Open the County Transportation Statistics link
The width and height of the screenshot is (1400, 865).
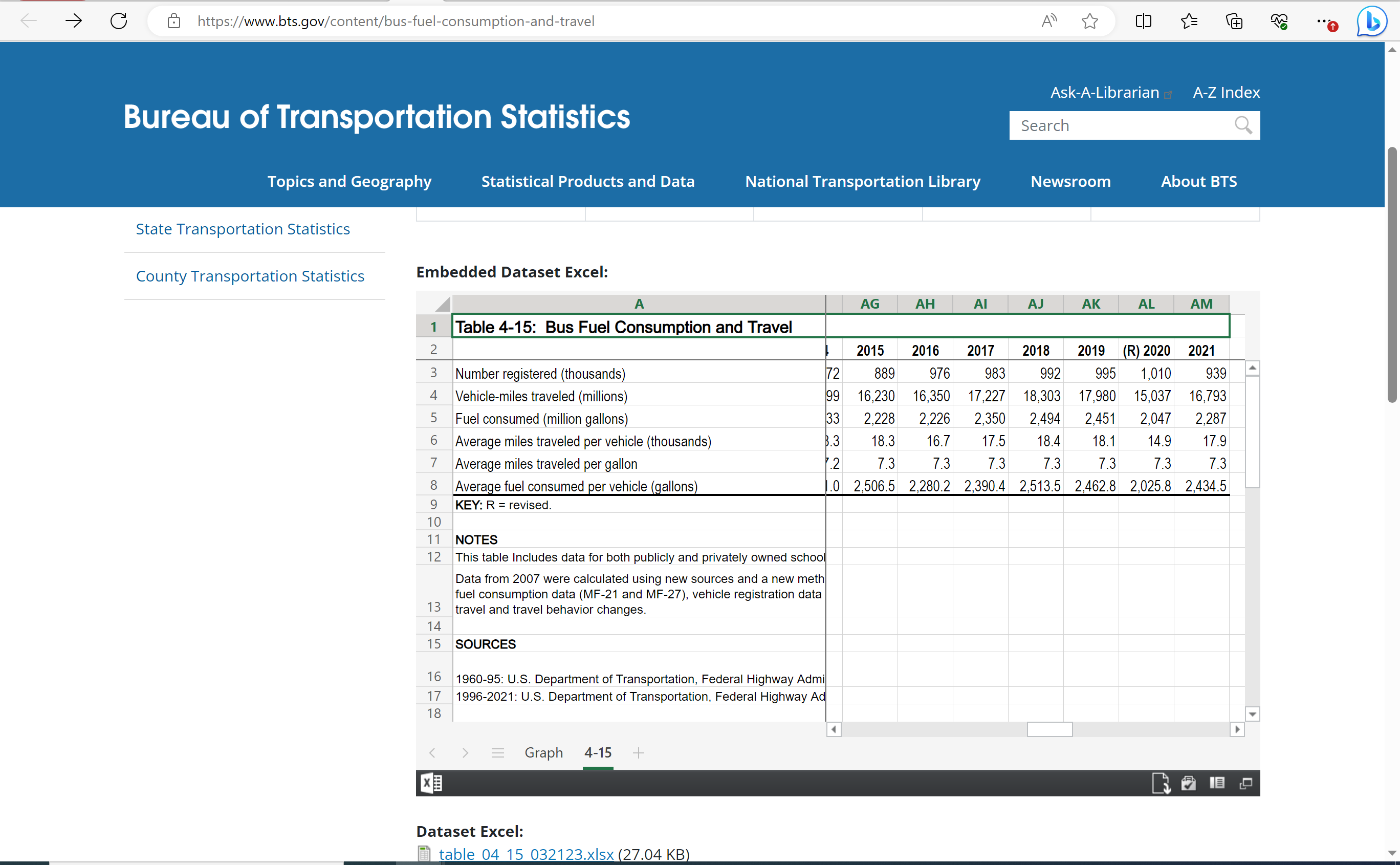point(250,276)
